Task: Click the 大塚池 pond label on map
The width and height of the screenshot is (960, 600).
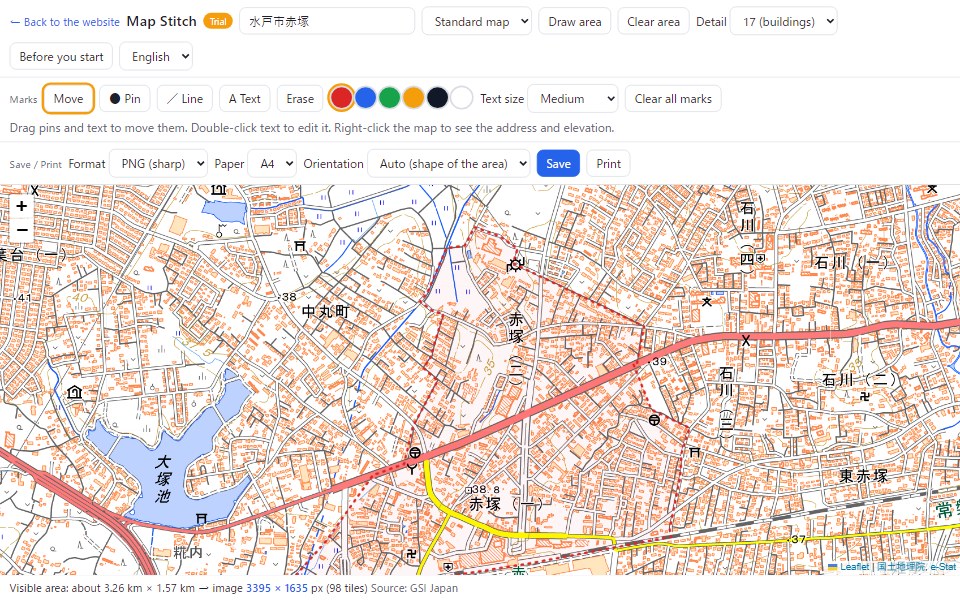Action: pyautogui.click(x=163, y=479)
